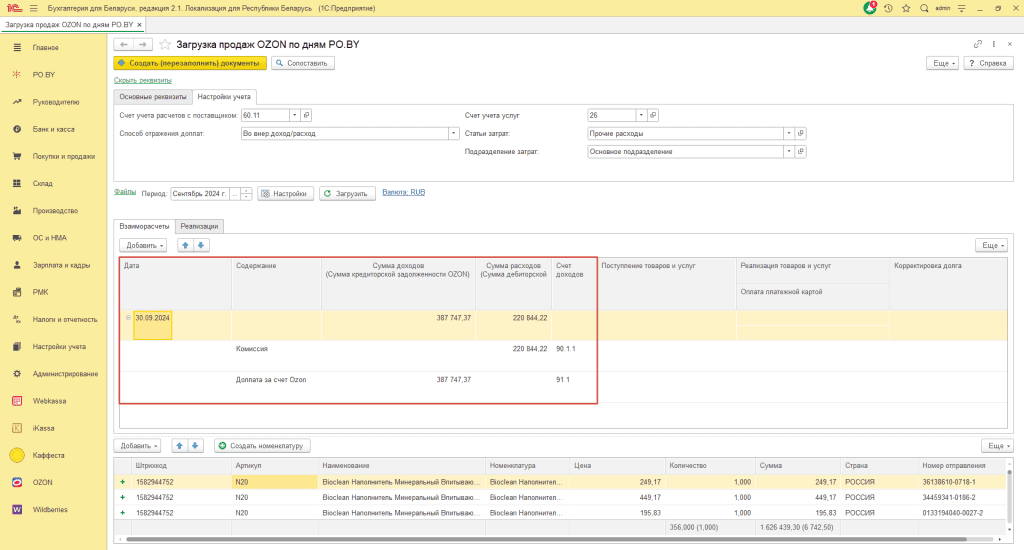Move взаиморасчеты row down arrow
Screen dimensions: 1024x550
pyautogui.click(x=201, y=245)
